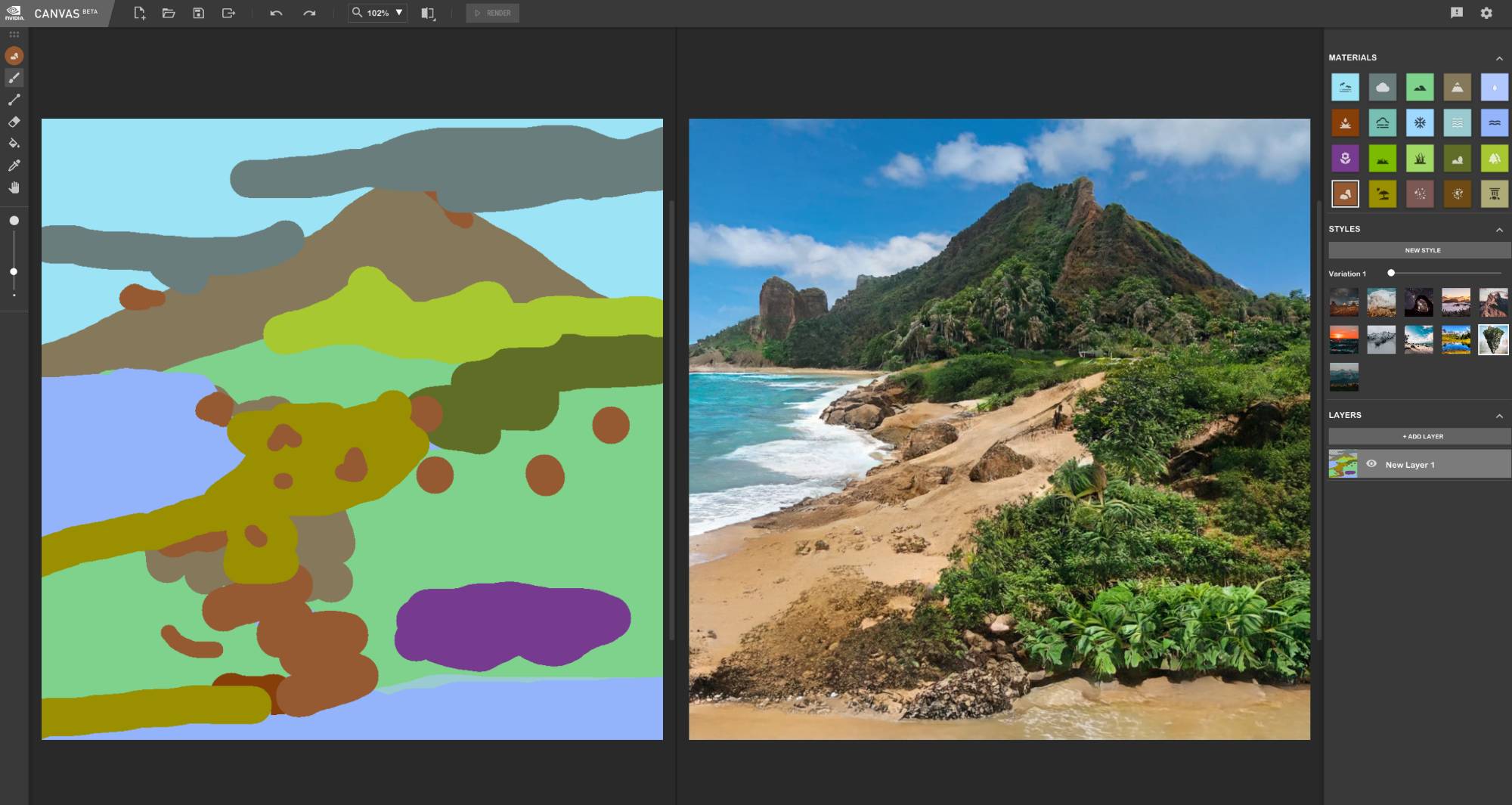Toggle the split-view layout icon

[428, 13]
